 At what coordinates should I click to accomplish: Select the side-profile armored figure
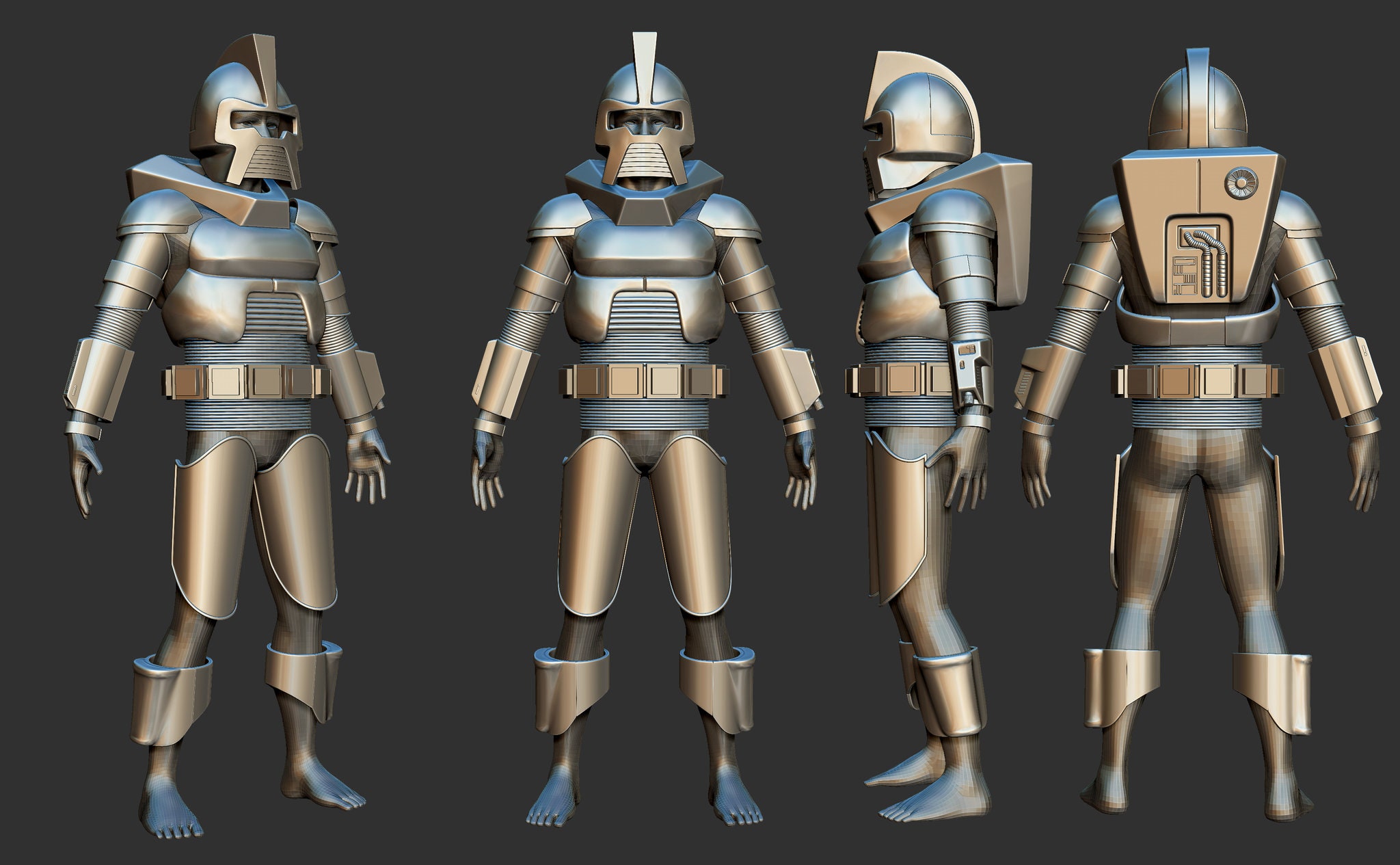click(939, 436)
